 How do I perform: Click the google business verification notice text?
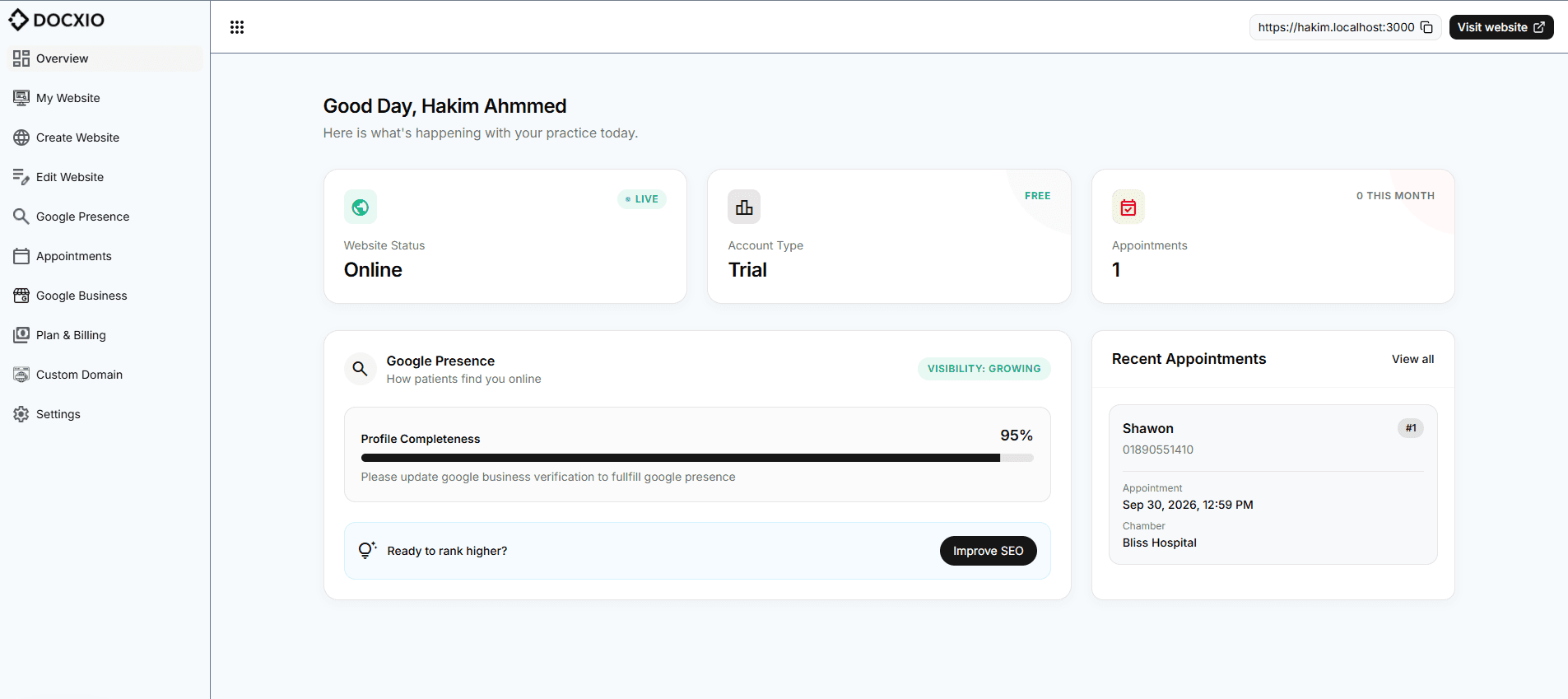pos(548,477)
